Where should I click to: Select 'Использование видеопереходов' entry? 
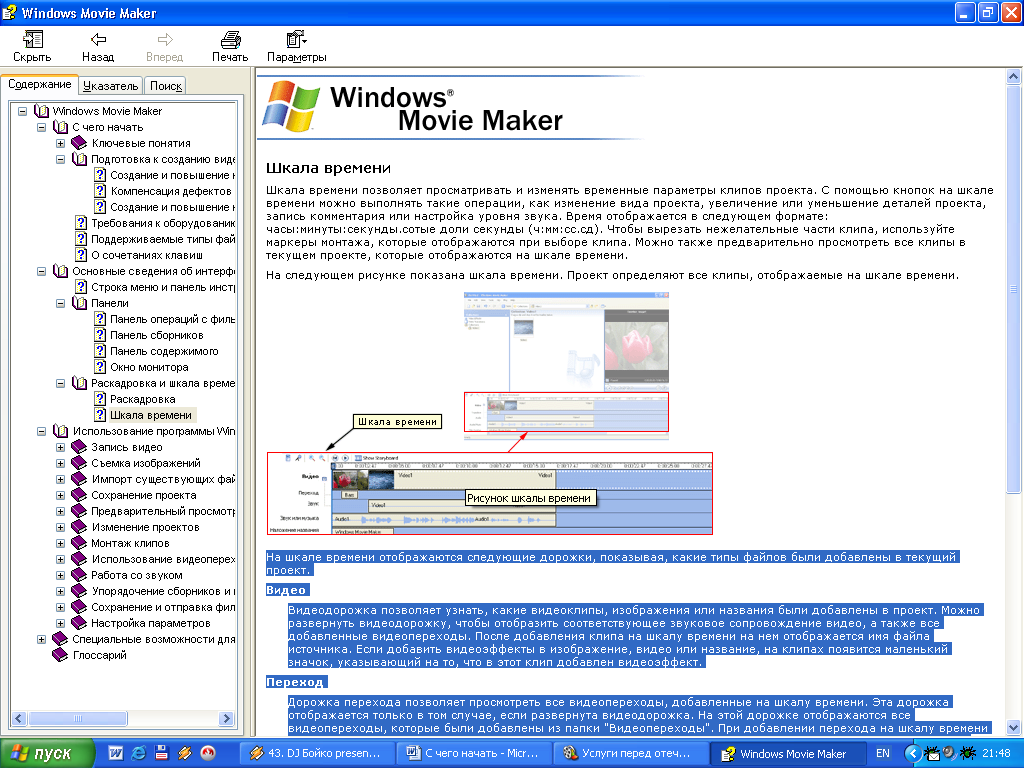(163, 559)
